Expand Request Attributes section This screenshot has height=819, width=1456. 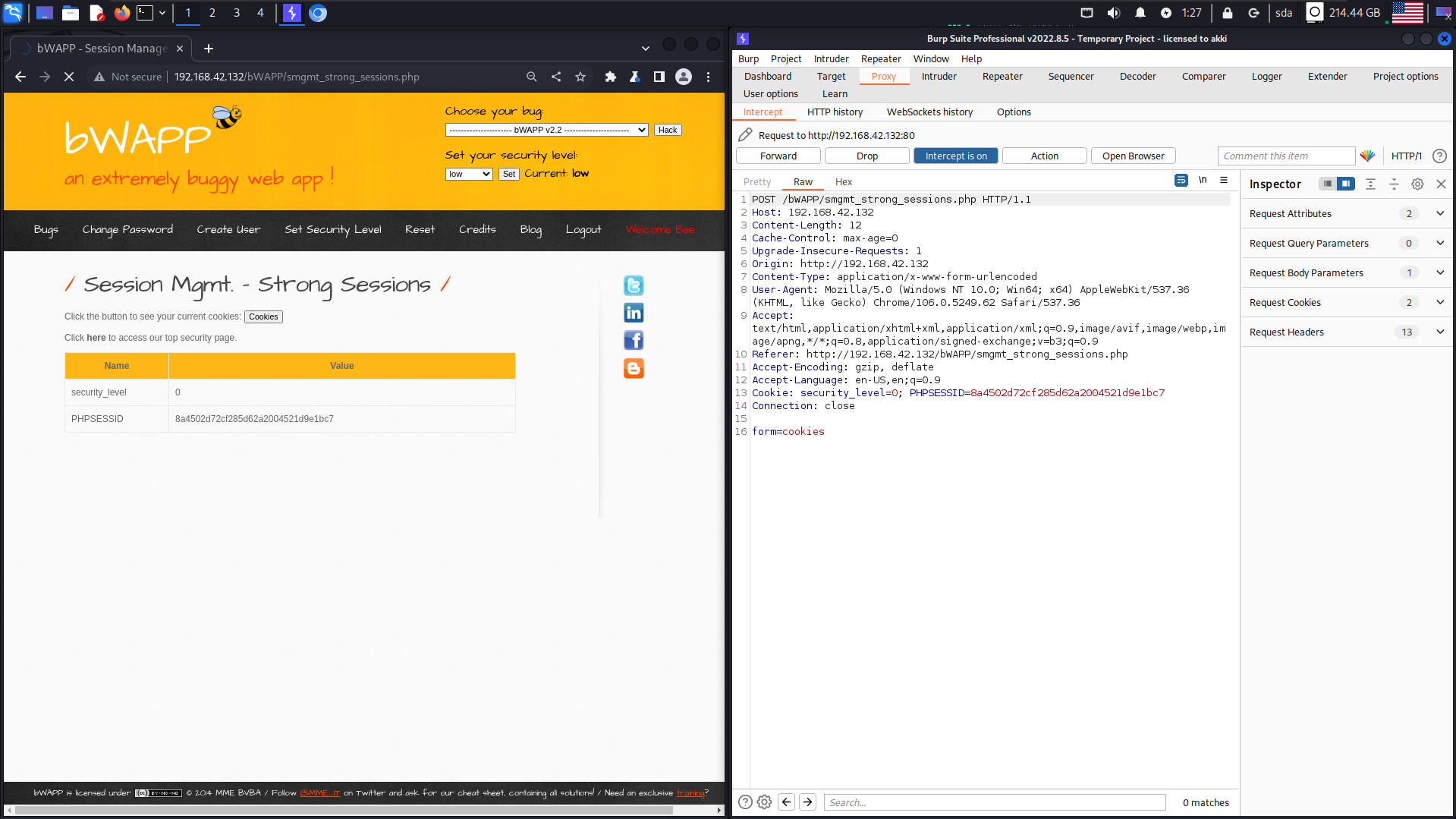coord(1440,213)
